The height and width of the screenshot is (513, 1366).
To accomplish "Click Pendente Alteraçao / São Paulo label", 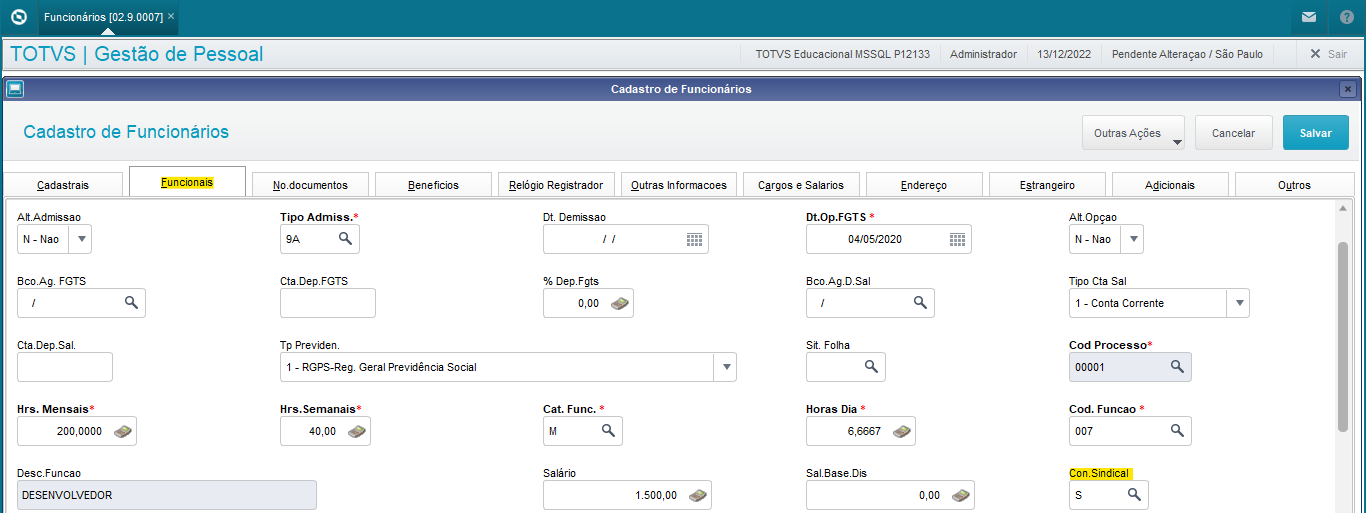I will (x=1189, y=54).
